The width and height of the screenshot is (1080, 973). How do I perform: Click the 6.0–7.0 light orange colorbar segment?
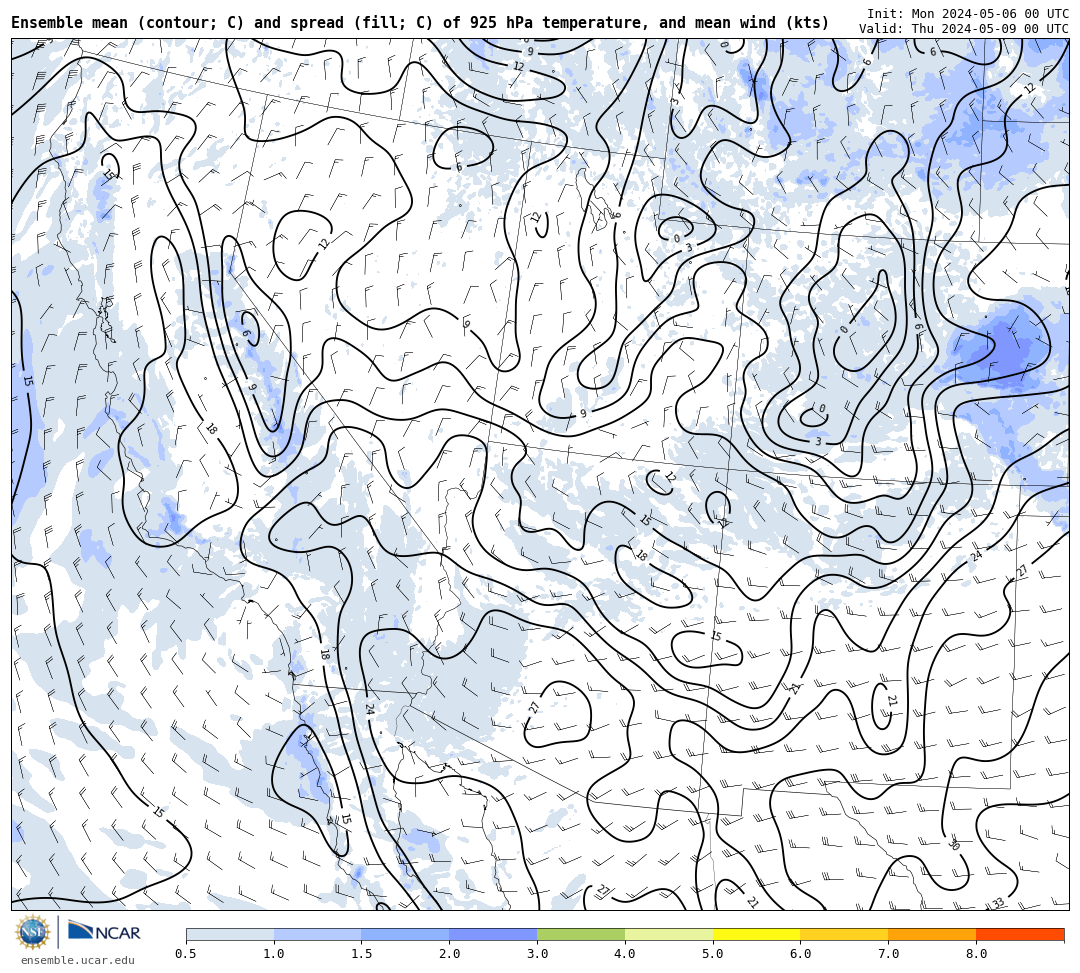844,934
